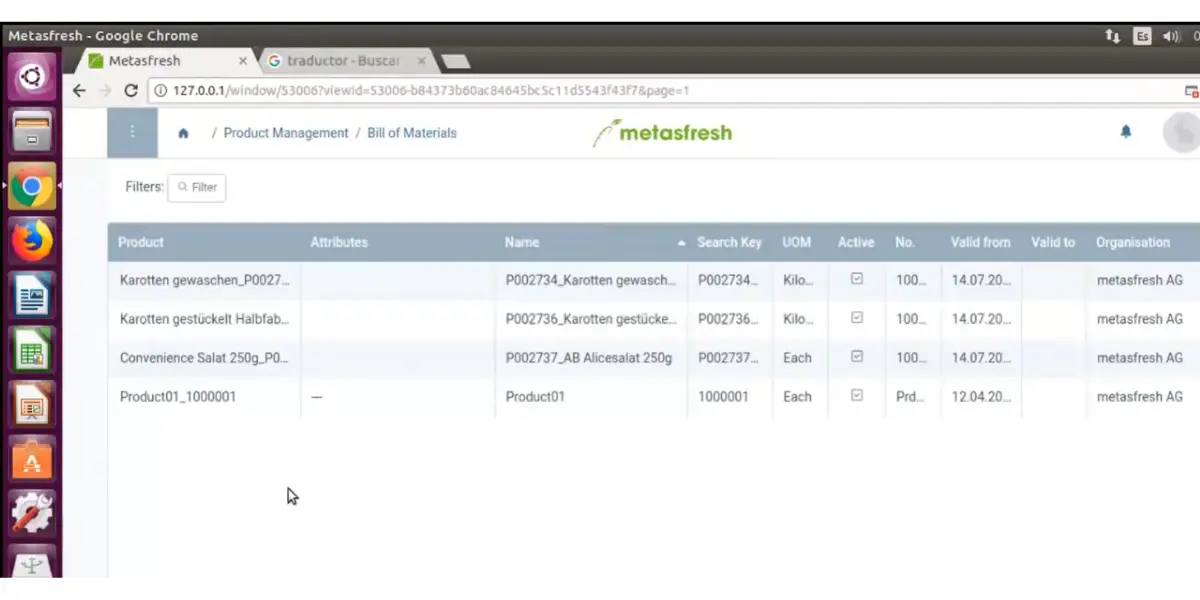
Task: Launch Firefox from the dock
Action: point(32,241)
